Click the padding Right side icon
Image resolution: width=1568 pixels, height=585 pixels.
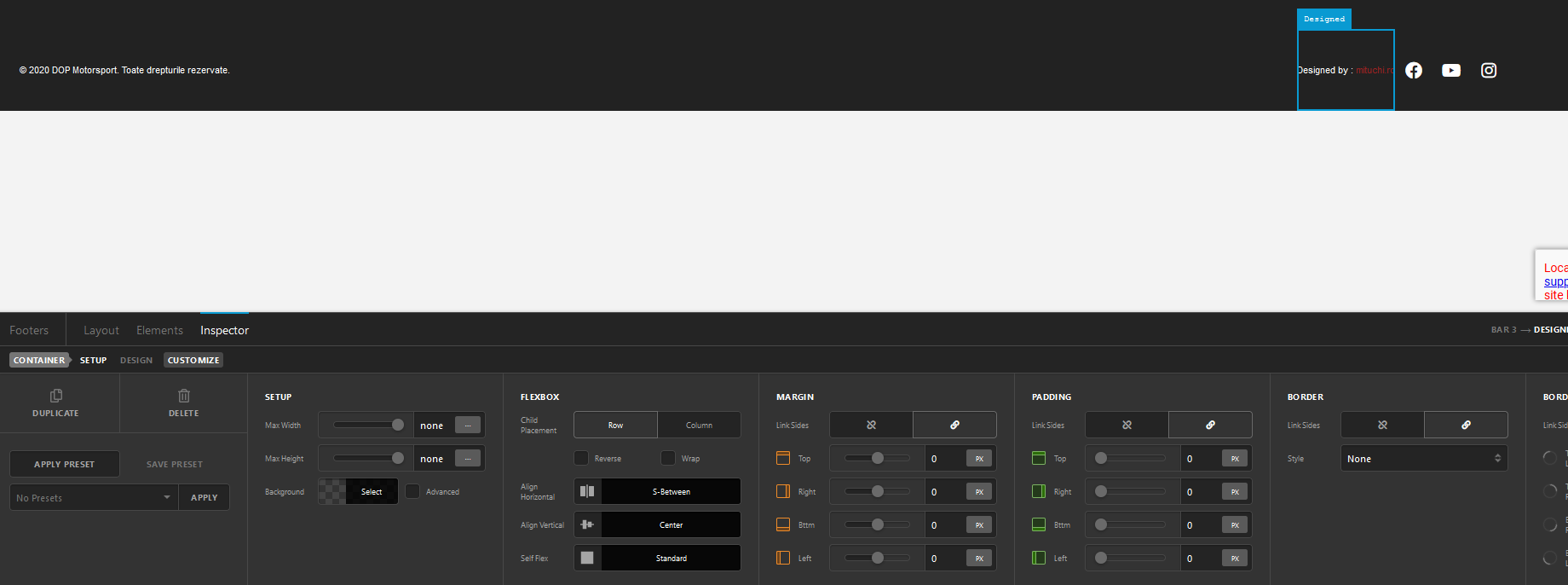[x=1039, y=491]
